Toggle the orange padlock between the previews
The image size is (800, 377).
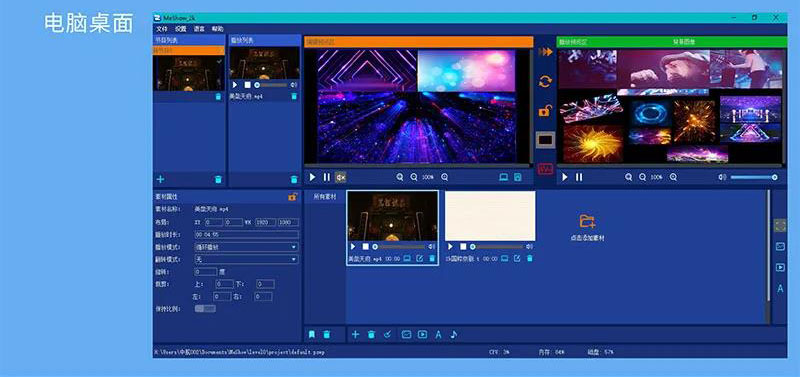tap(545, 110)
